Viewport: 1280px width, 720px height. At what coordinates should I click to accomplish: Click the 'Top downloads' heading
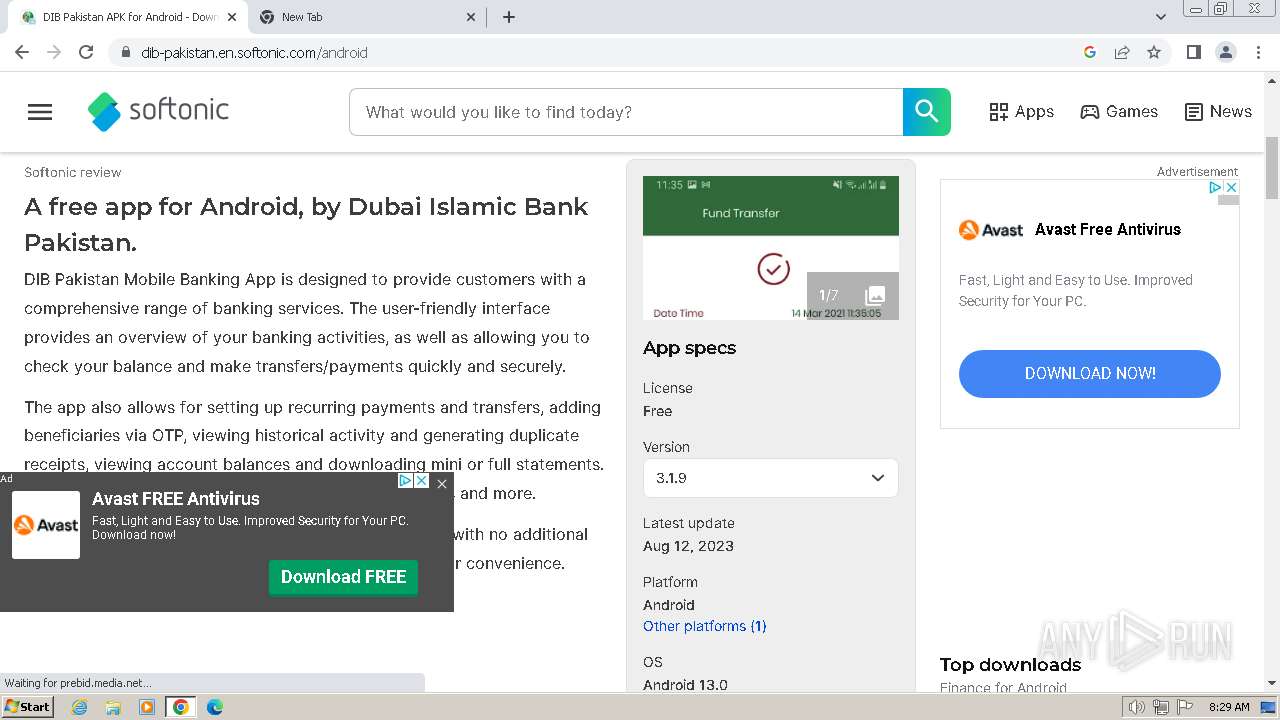coord(1010,665)
